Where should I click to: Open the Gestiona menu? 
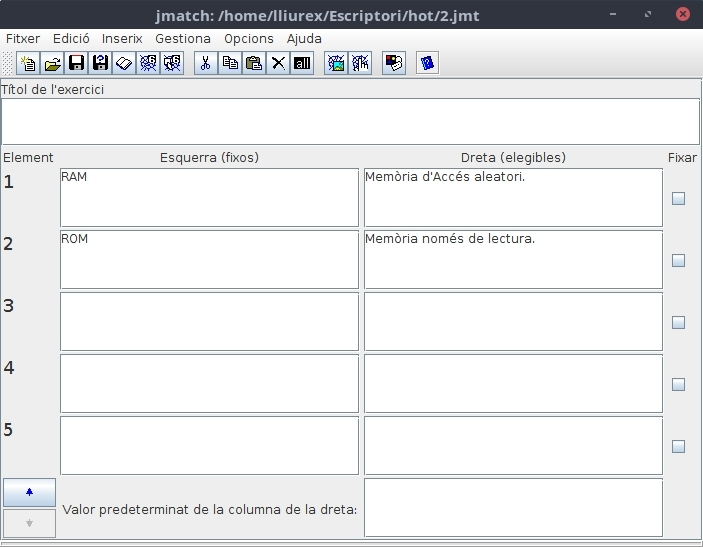(183, 38)
